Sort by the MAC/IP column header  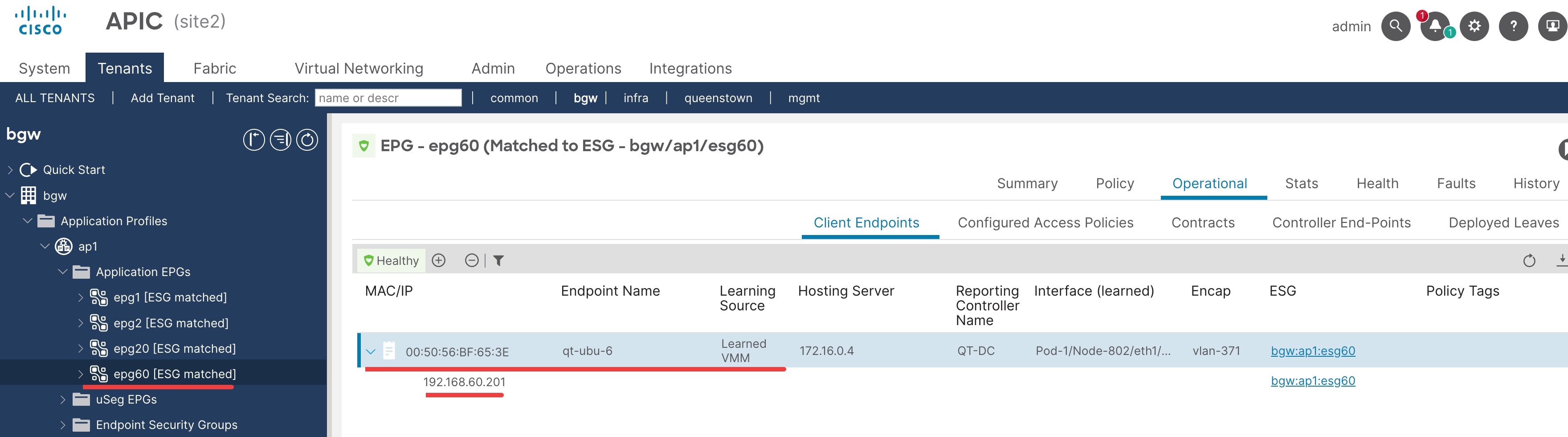coord(388,291)
